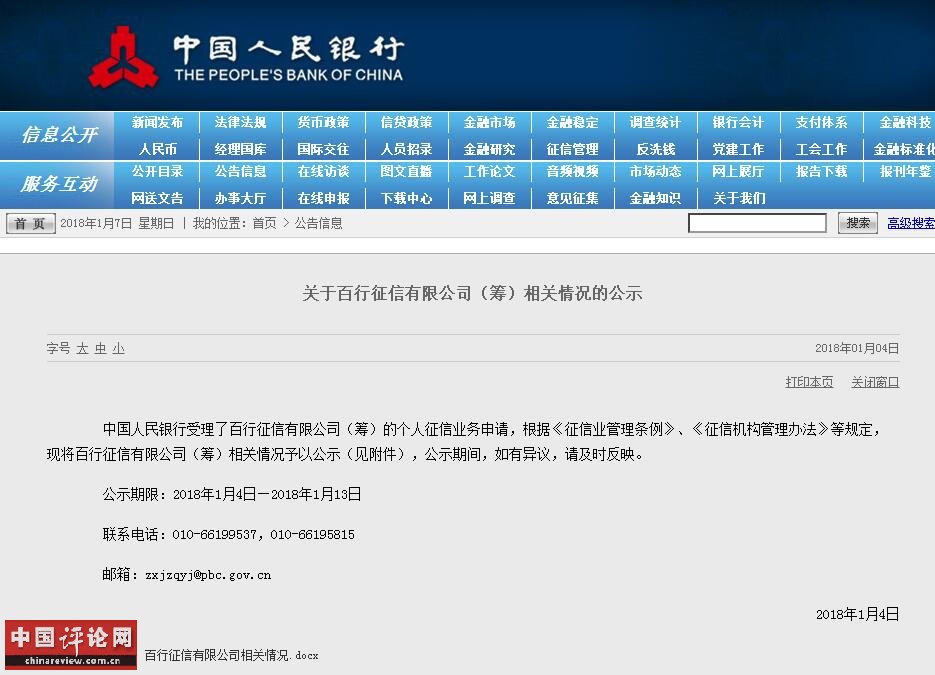The image size is (935, 675).
Task: Go to 意见征集 page
Action: tap(572, 198)
